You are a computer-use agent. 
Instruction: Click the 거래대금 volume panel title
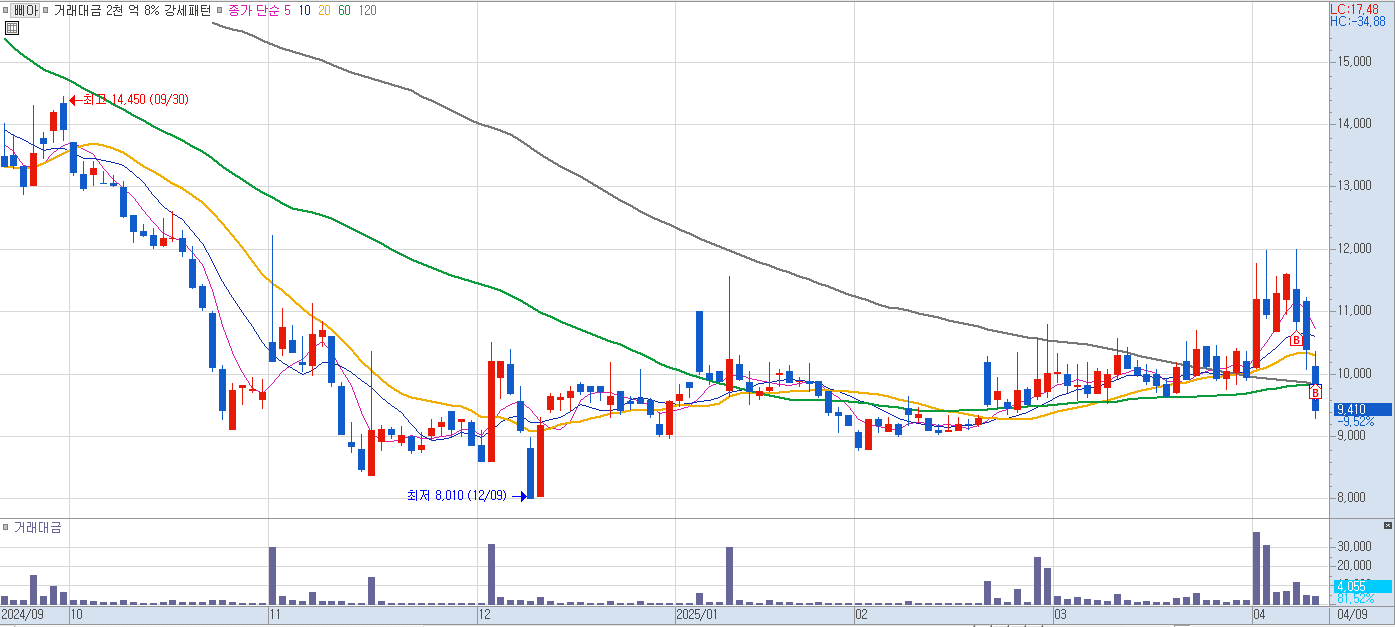click(x=37, y=527)
